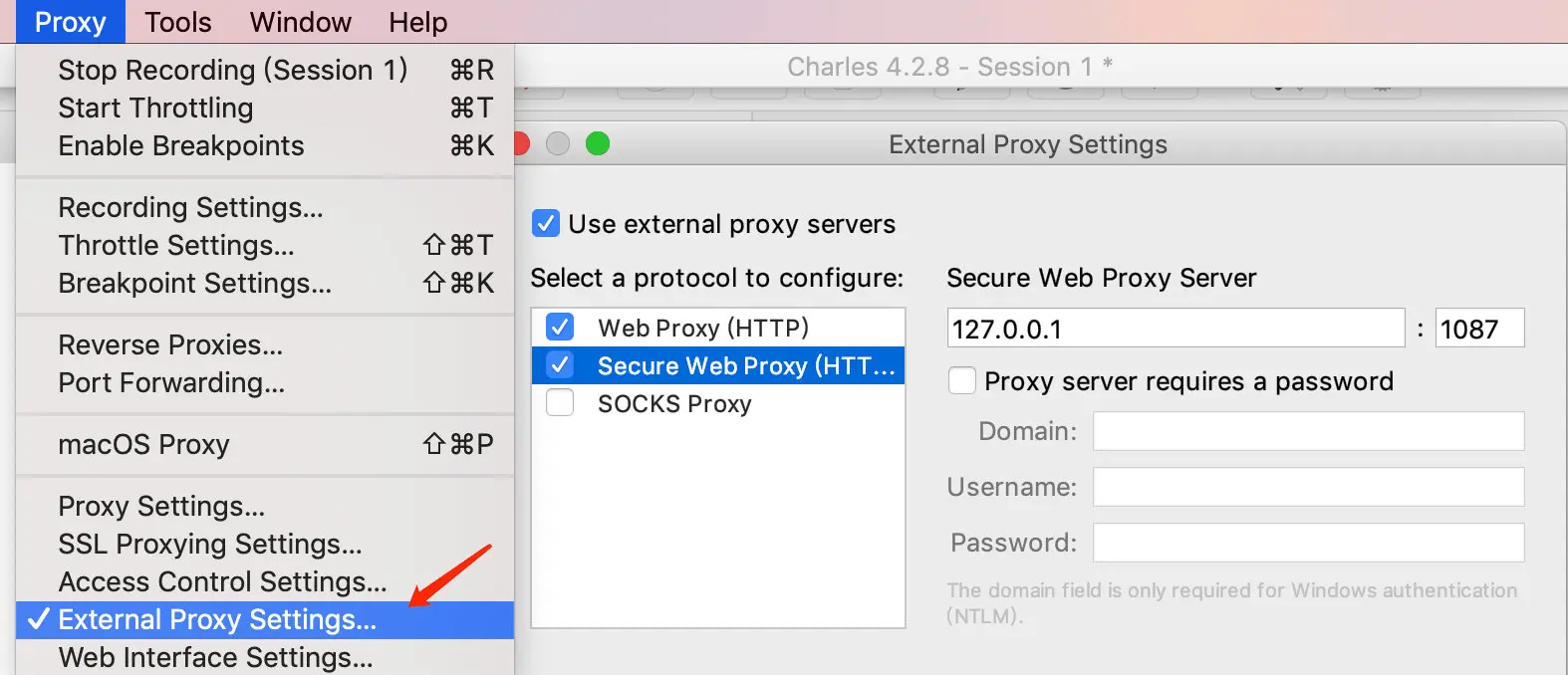Open SSL Proxying Settings...
The image size is (1568, 675).
tap(209, 544)
